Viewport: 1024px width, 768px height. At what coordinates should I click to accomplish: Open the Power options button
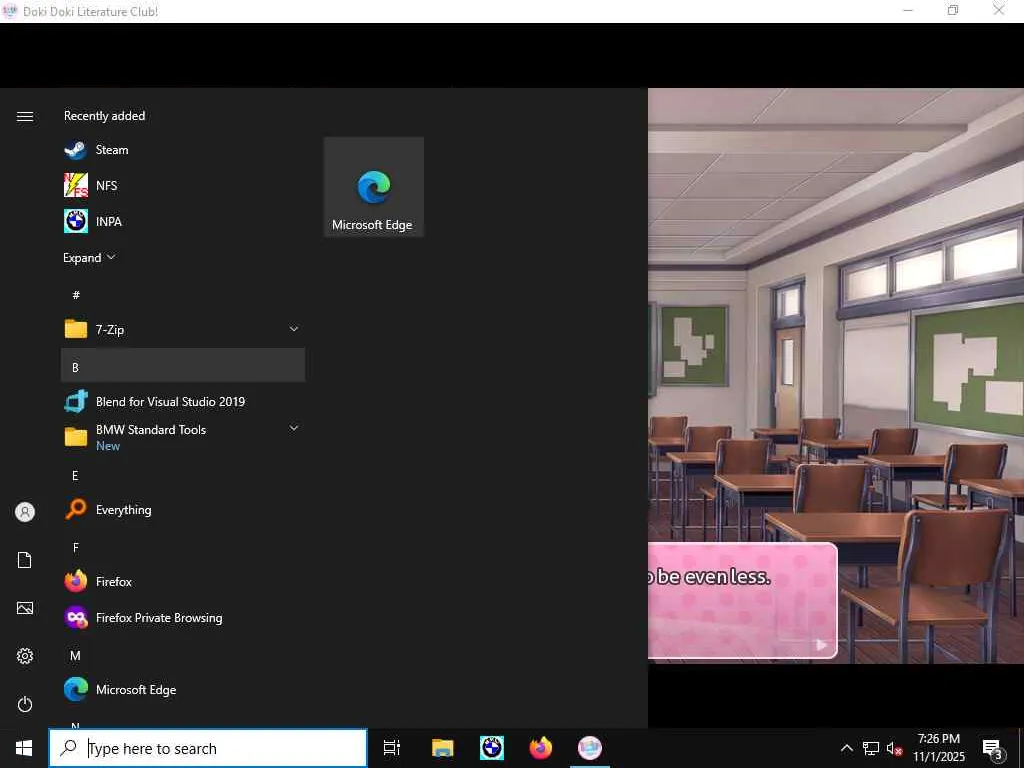pyautogui.click(x=25, y=704)
